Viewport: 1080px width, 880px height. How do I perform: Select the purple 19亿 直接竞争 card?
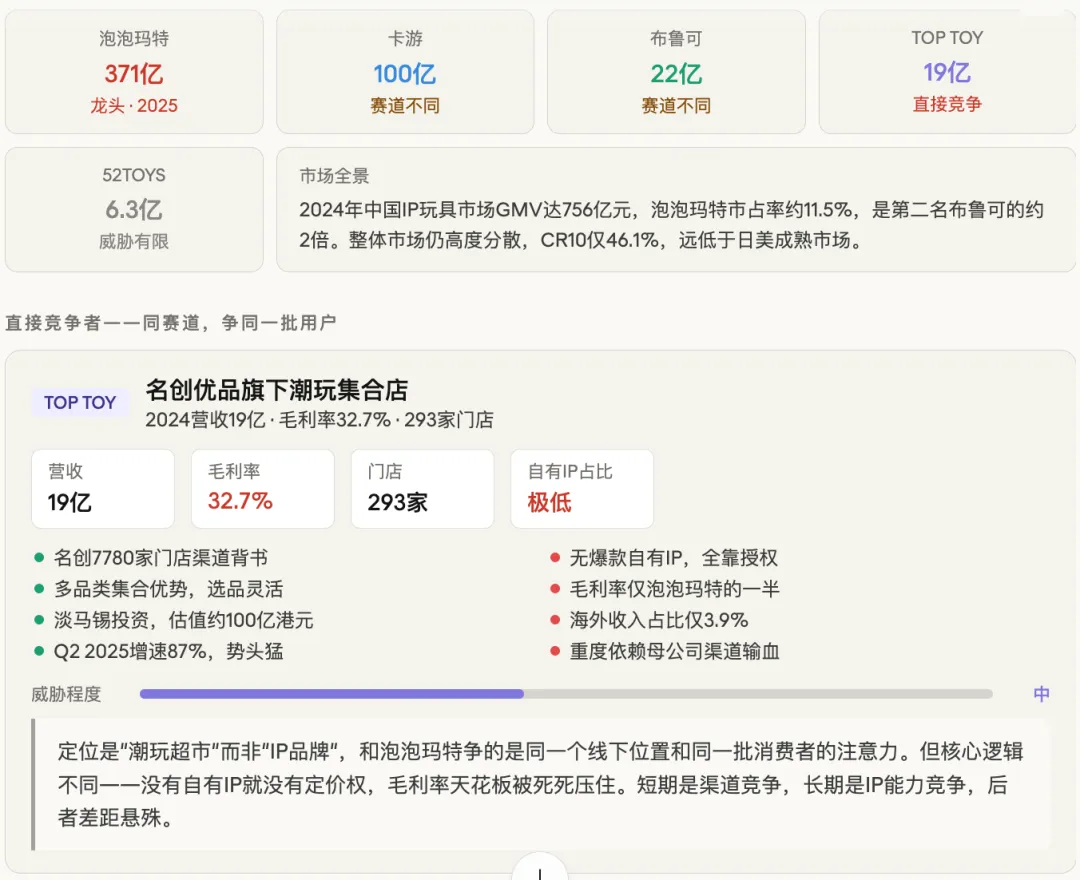tap(947, 72)
